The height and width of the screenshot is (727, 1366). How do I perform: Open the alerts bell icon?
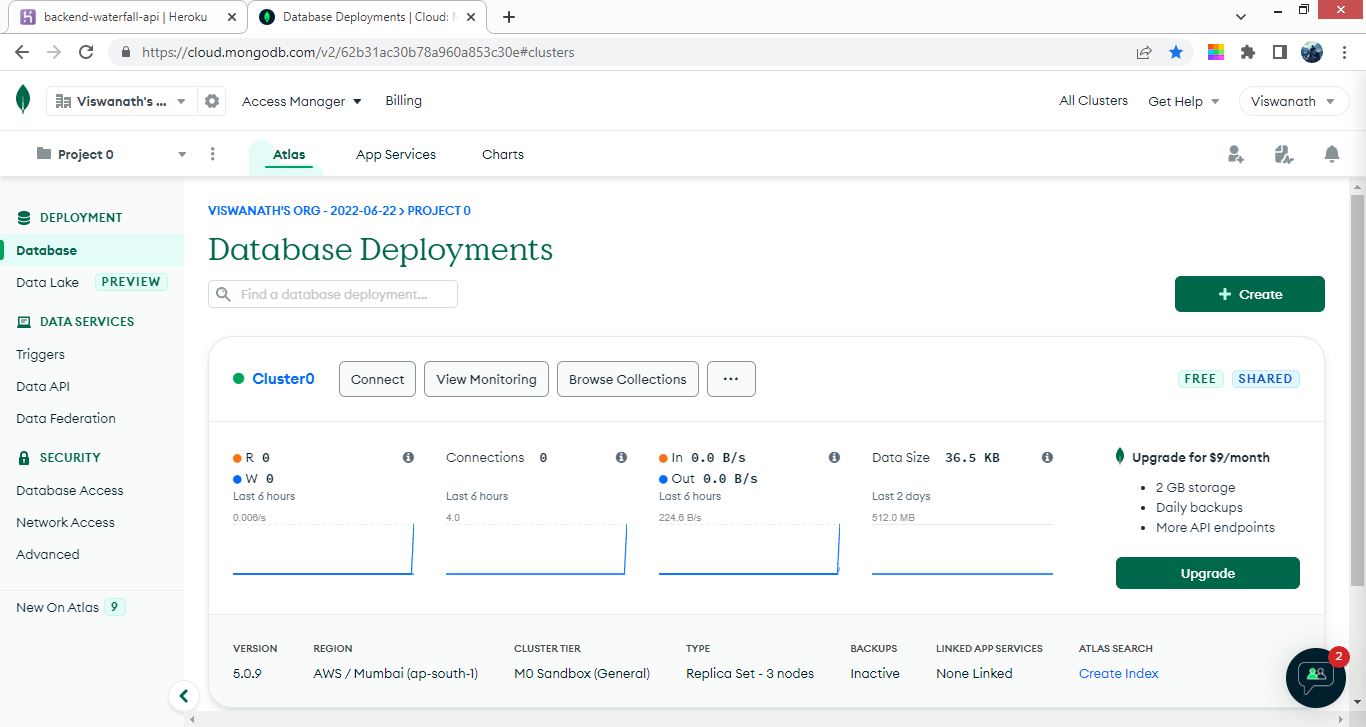(1332, 154)
